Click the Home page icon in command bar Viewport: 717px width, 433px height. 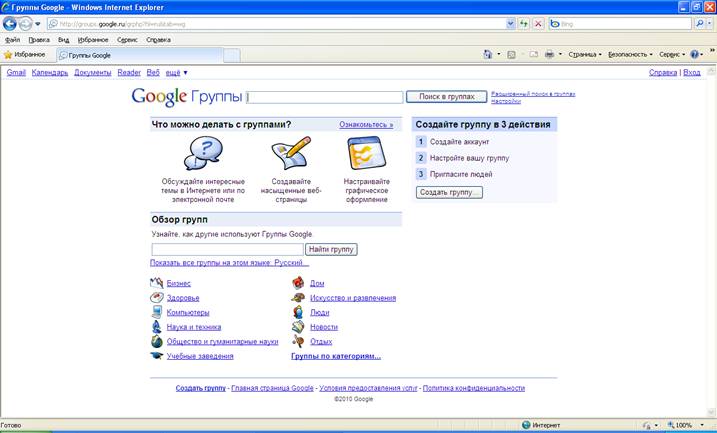(488, 54)
